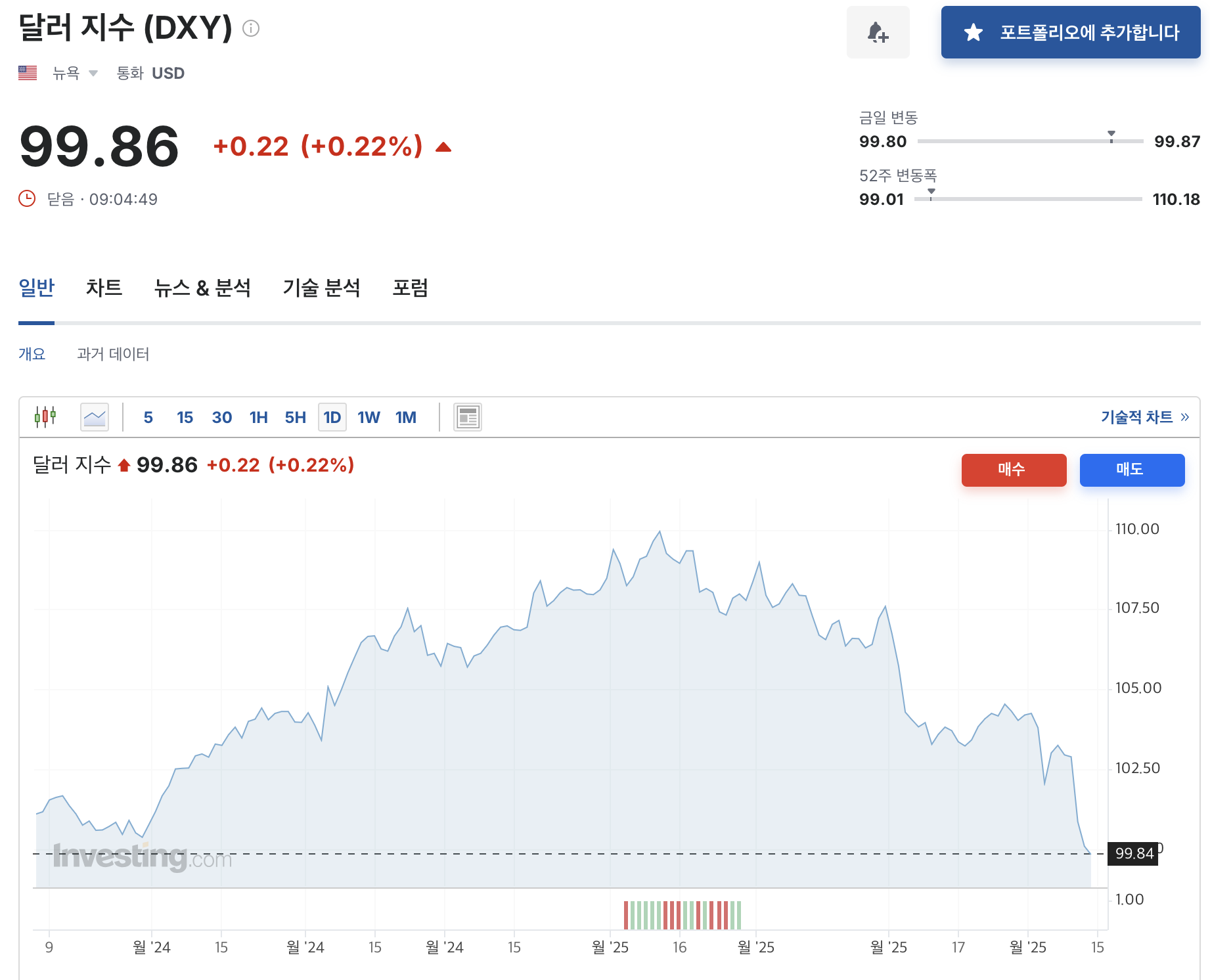Click the 99.84 current price label on axis
The height and width of the screenshot is (980, 1210).
[1133, 853]
